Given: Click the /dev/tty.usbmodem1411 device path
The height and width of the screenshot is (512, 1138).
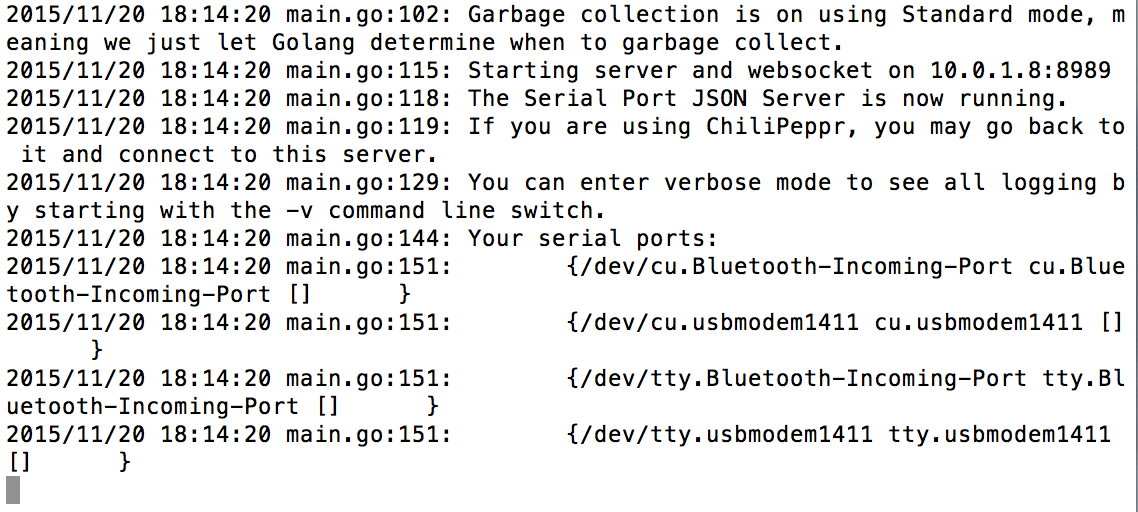Looking at the screenshot, I should [726, 435].
